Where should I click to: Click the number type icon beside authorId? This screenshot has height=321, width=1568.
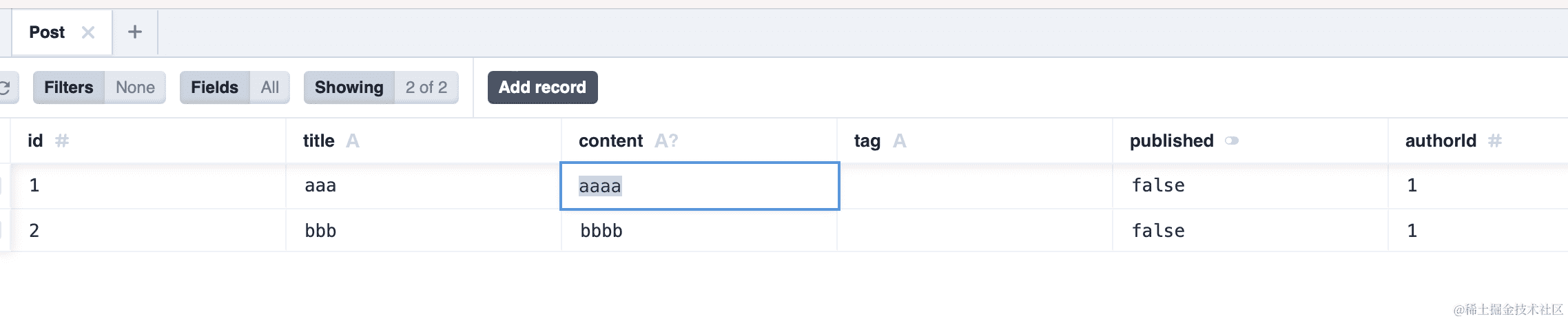(x=1494, y=141)
